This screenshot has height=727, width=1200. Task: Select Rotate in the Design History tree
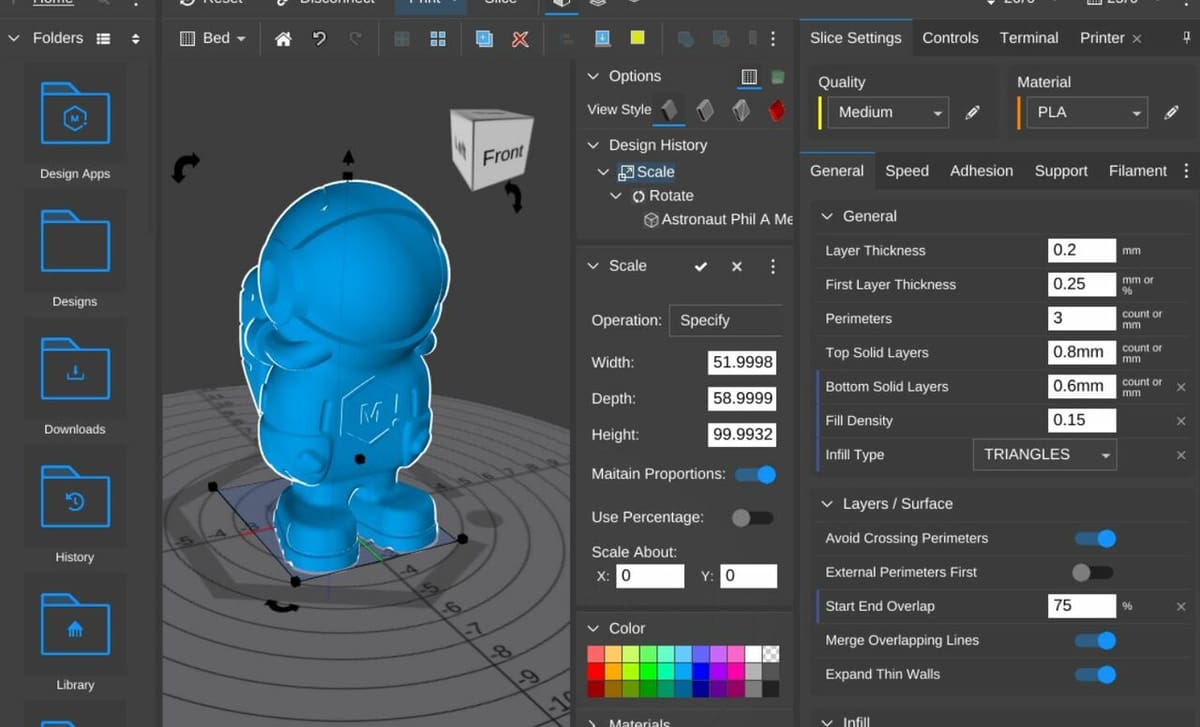[x=671, y=196]
